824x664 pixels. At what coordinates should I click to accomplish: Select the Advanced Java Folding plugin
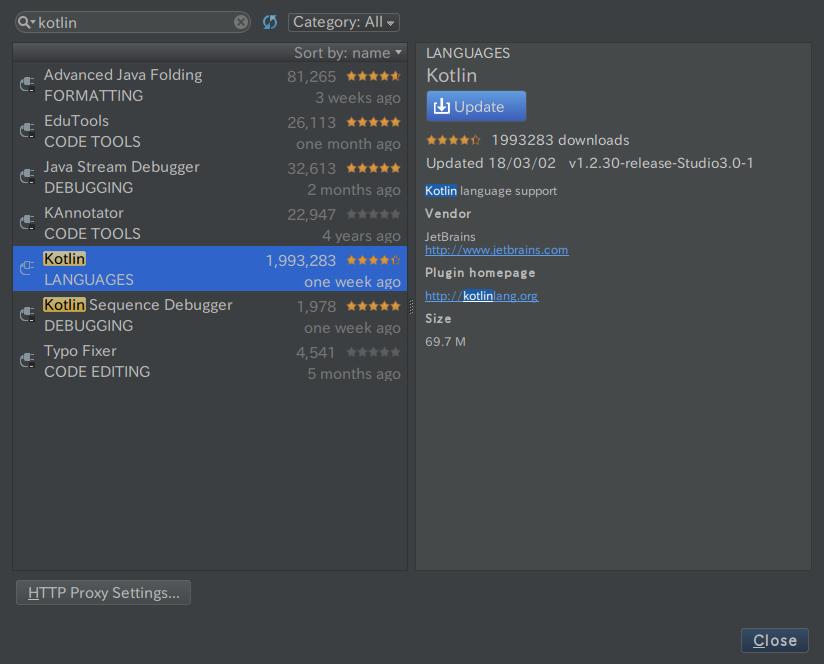(x=210, y=85)
